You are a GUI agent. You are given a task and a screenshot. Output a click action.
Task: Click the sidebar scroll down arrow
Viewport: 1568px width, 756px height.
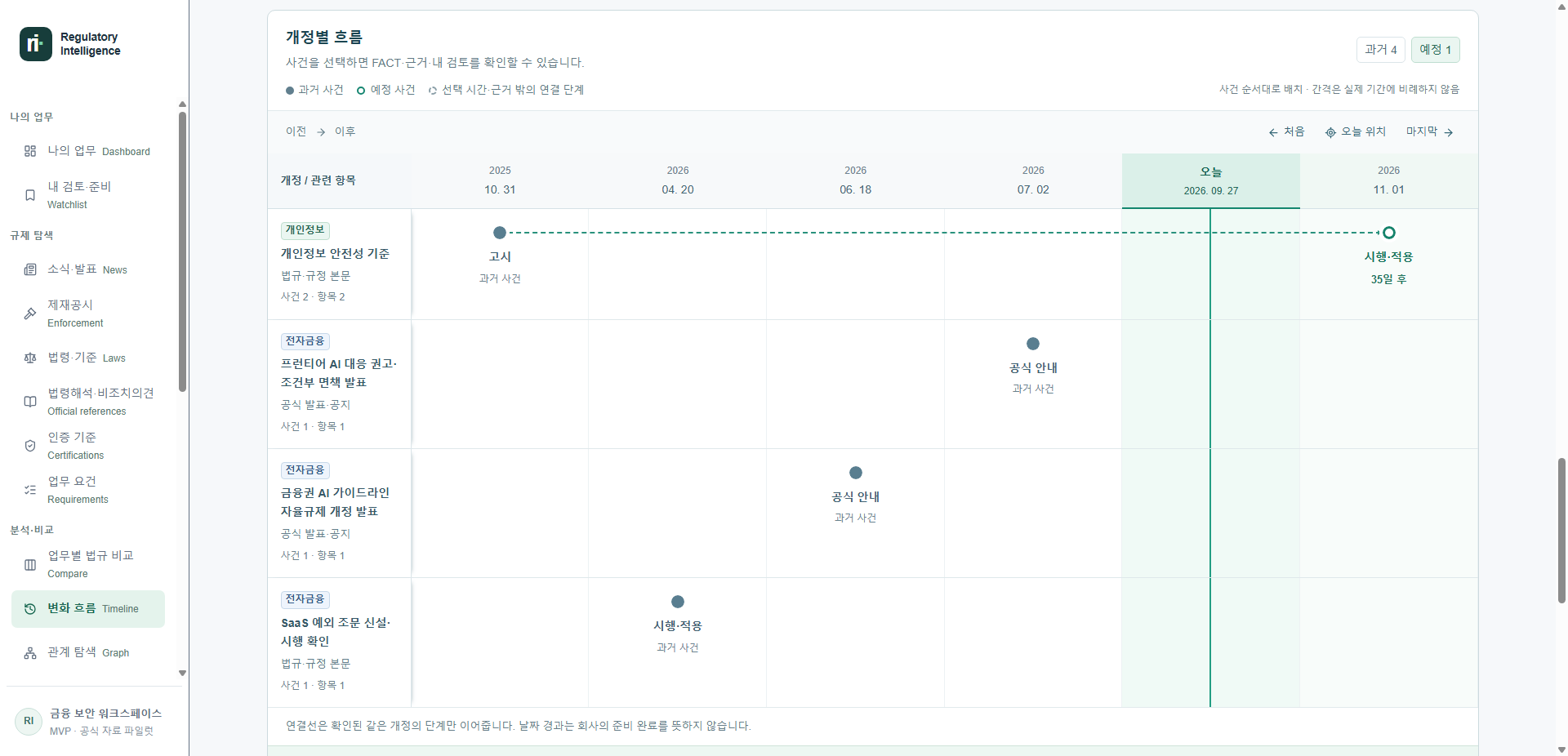coord(182,674)
